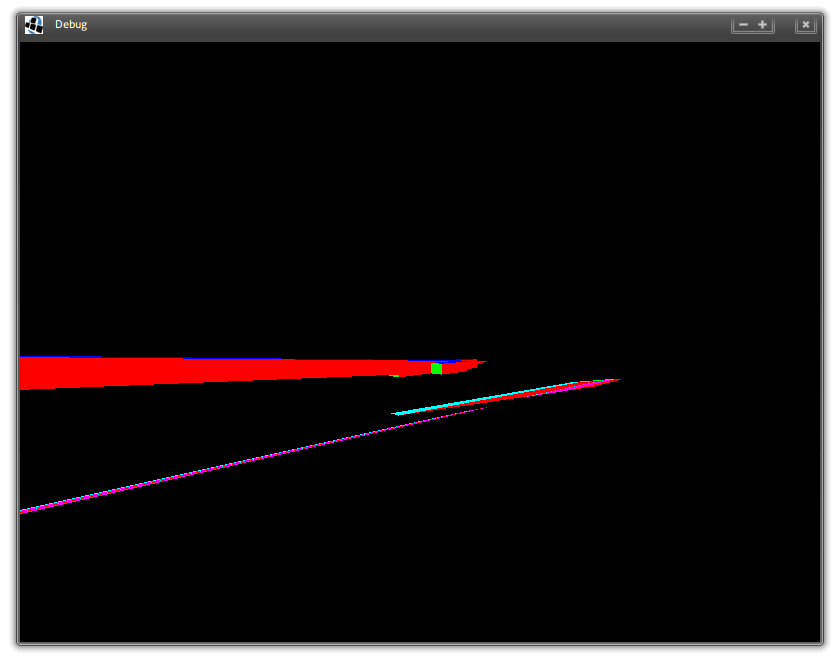Minimize the Debug window with minus button
This screenshot has height=665, width=840.
[x=743, y=25]
